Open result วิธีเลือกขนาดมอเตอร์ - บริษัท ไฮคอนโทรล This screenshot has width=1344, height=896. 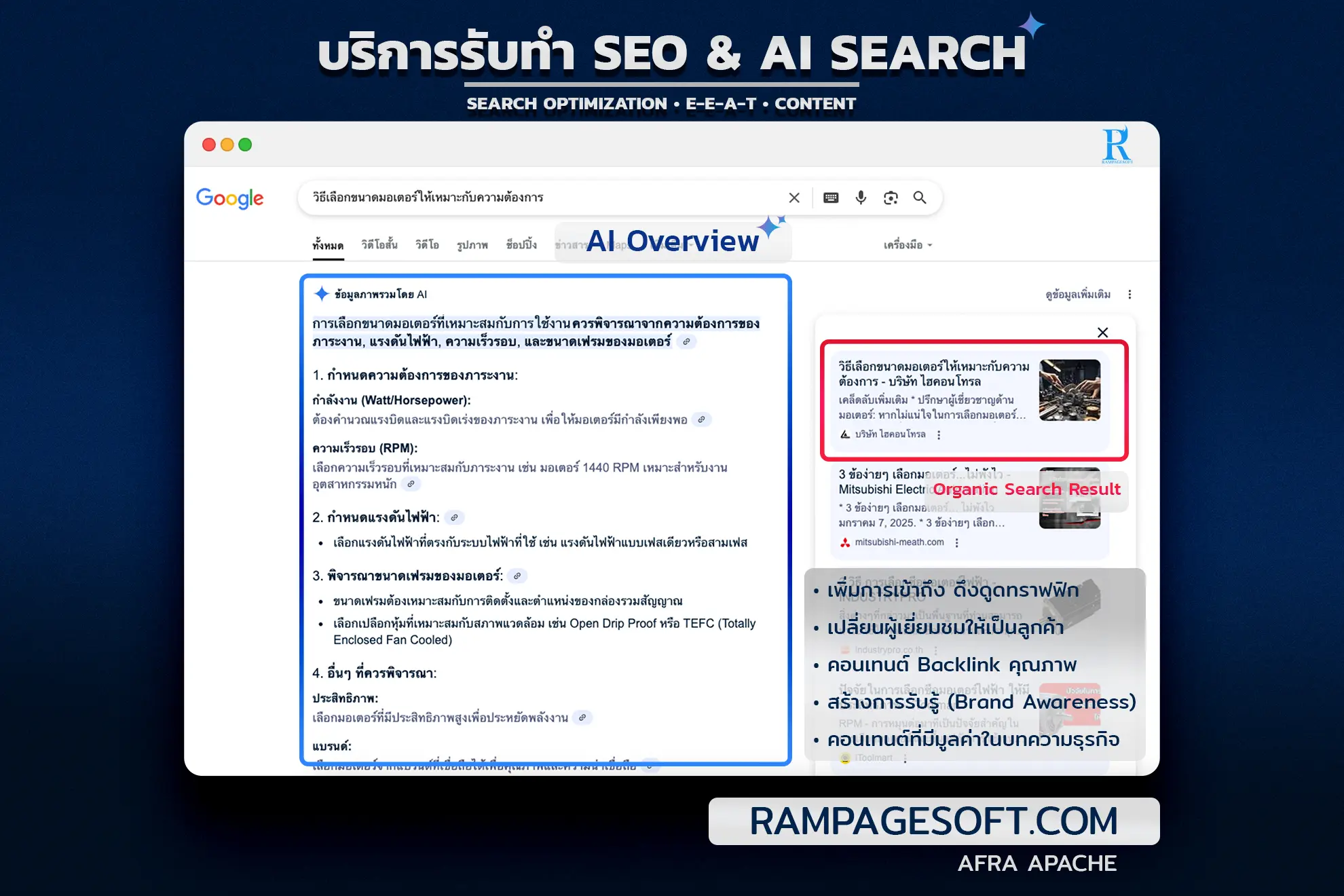pyautogui.click(x=933, y=374)
